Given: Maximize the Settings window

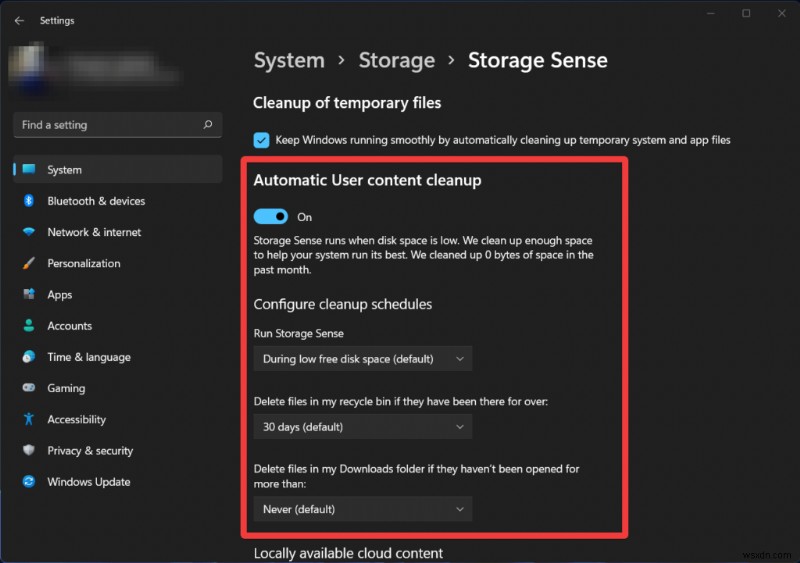Looking at the screenshot, I should [x=746, y=13].
